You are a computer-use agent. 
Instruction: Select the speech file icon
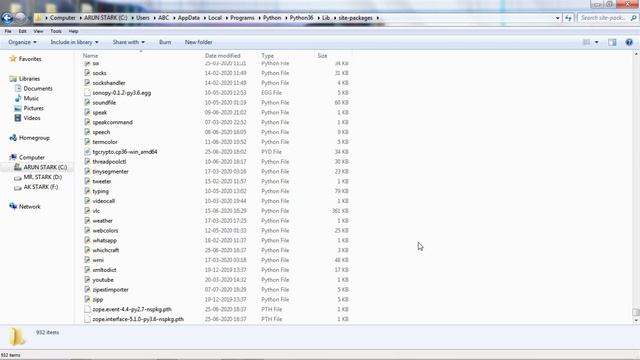point(87,132)
